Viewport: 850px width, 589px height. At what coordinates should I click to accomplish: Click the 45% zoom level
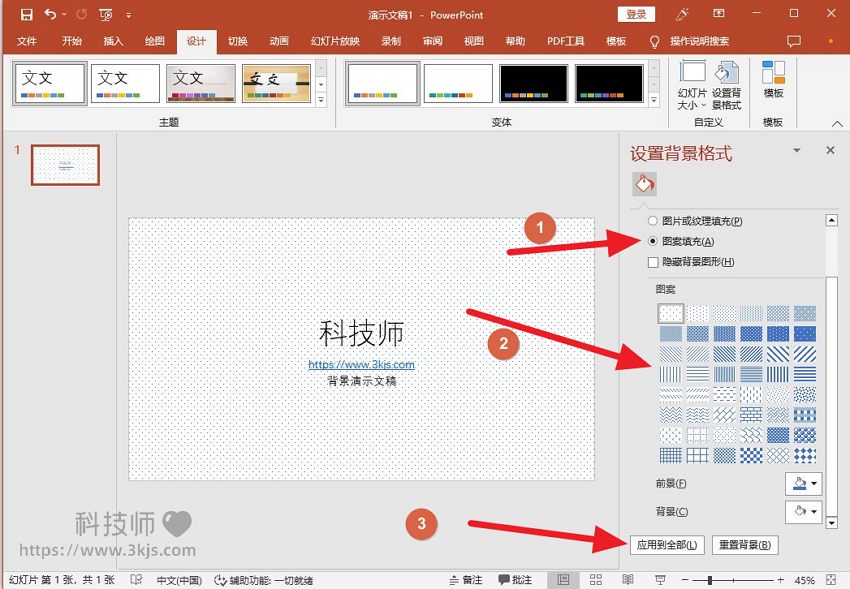804,580
